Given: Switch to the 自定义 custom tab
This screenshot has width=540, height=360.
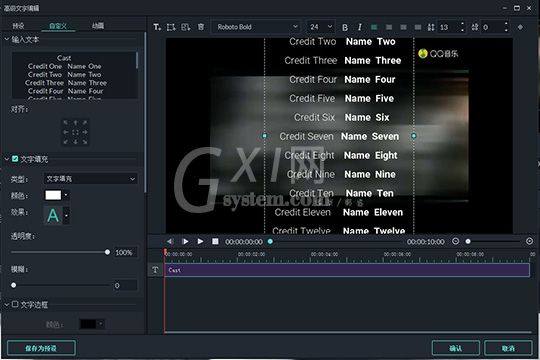Looking at the screenshot, I should point(58,26).
